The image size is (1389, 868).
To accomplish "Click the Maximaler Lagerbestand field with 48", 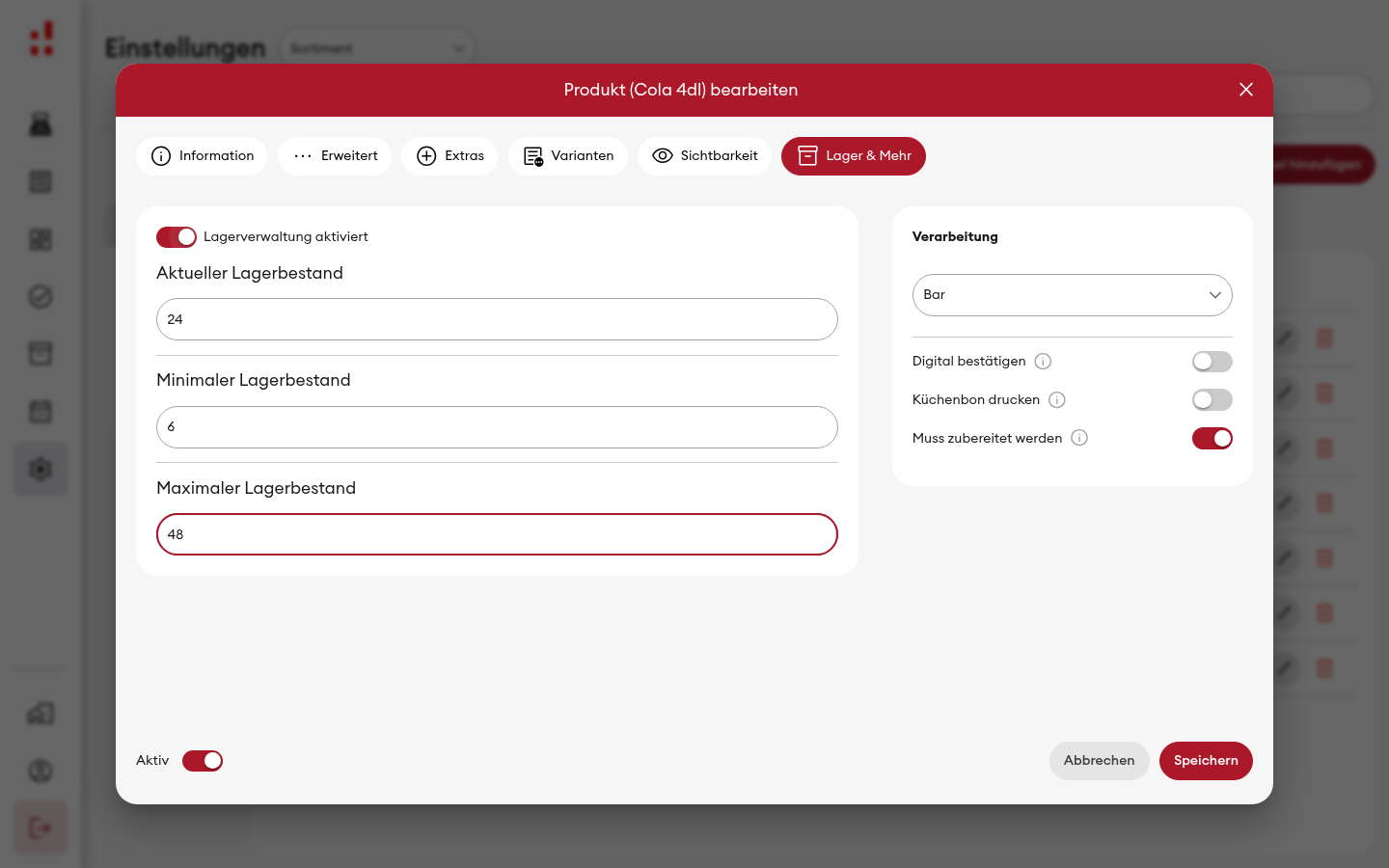I will point(497,534).
